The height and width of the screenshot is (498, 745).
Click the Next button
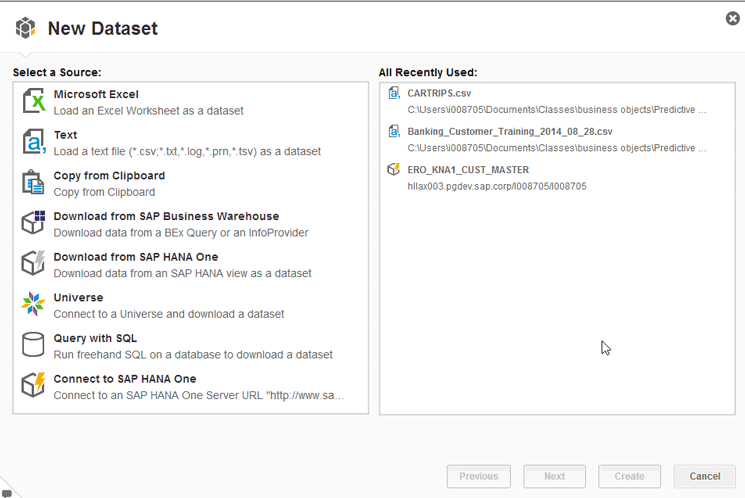coord(555,476)
